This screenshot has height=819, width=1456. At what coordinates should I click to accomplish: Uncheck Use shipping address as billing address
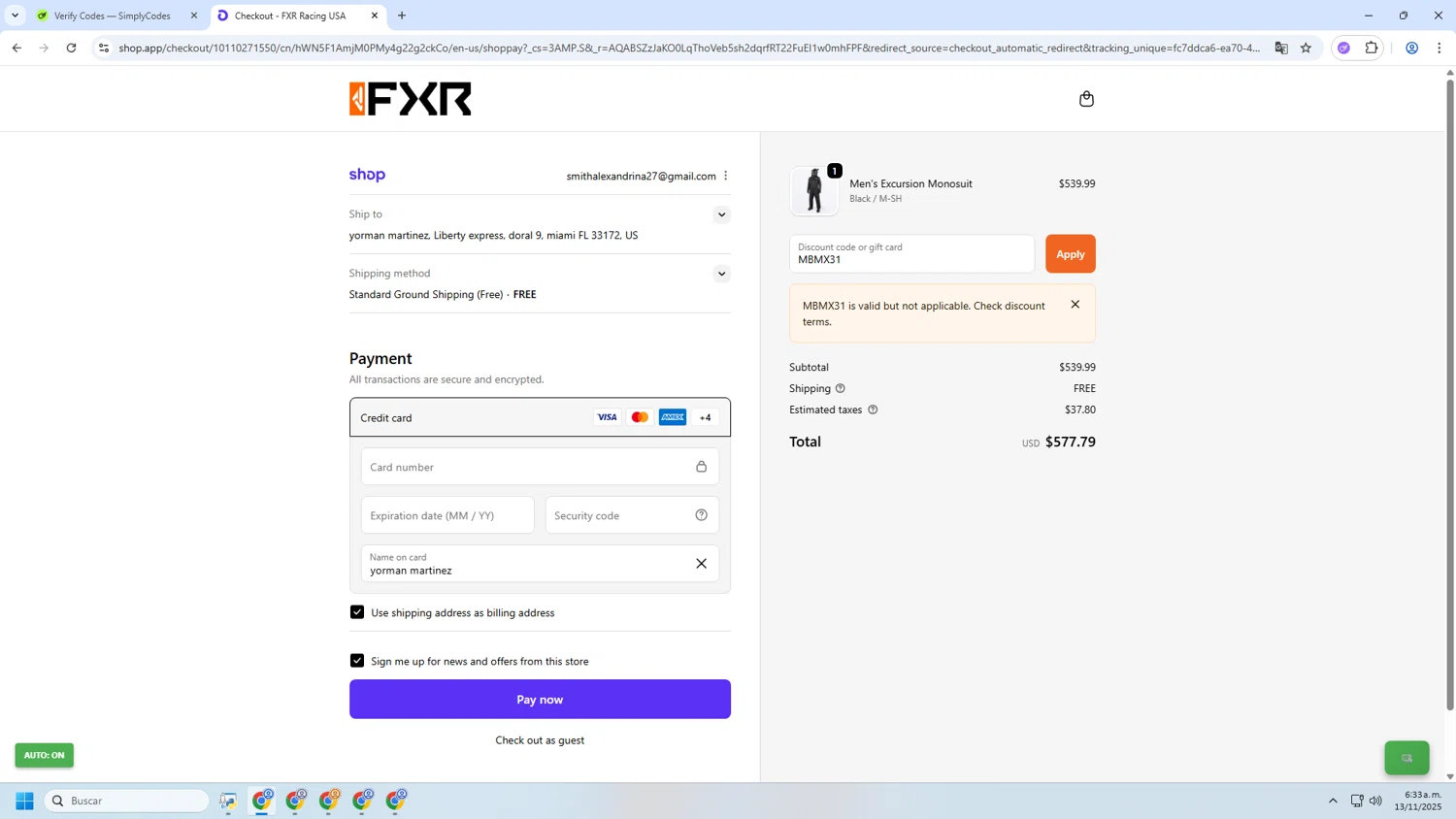(357, 612)
